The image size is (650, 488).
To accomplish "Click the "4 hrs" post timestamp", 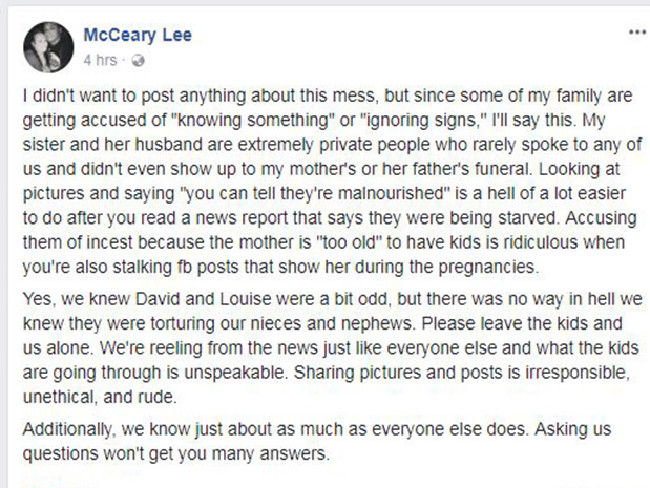I will [102, 61].
